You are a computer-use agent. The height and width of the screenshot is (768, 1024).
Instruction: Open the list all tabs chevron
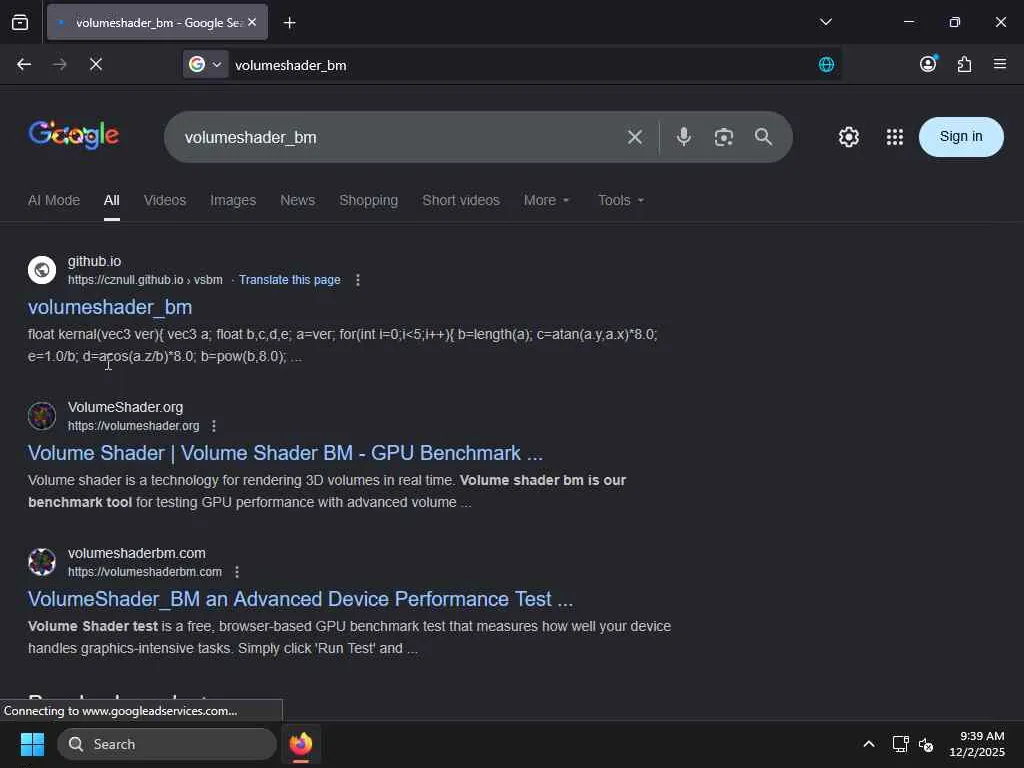coord(825,22)
